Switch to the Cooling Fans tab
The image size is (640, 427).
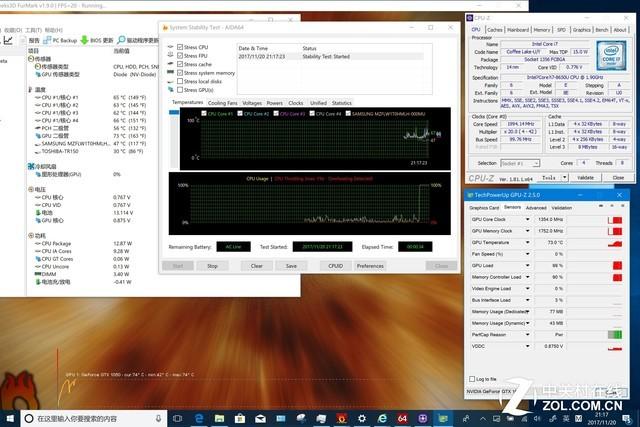223,102
